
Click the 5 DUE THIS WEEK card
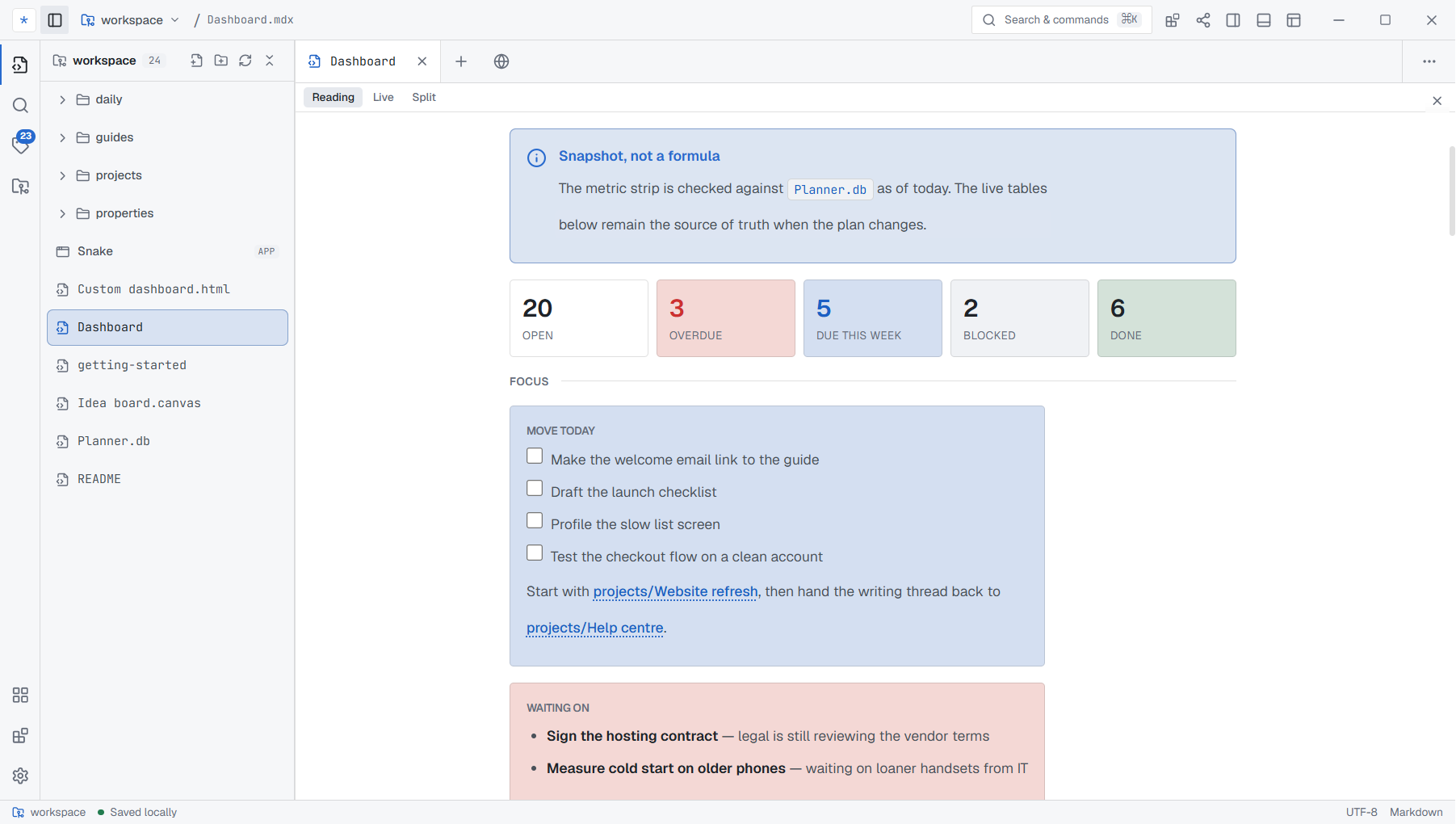click(x=872, y=318)
